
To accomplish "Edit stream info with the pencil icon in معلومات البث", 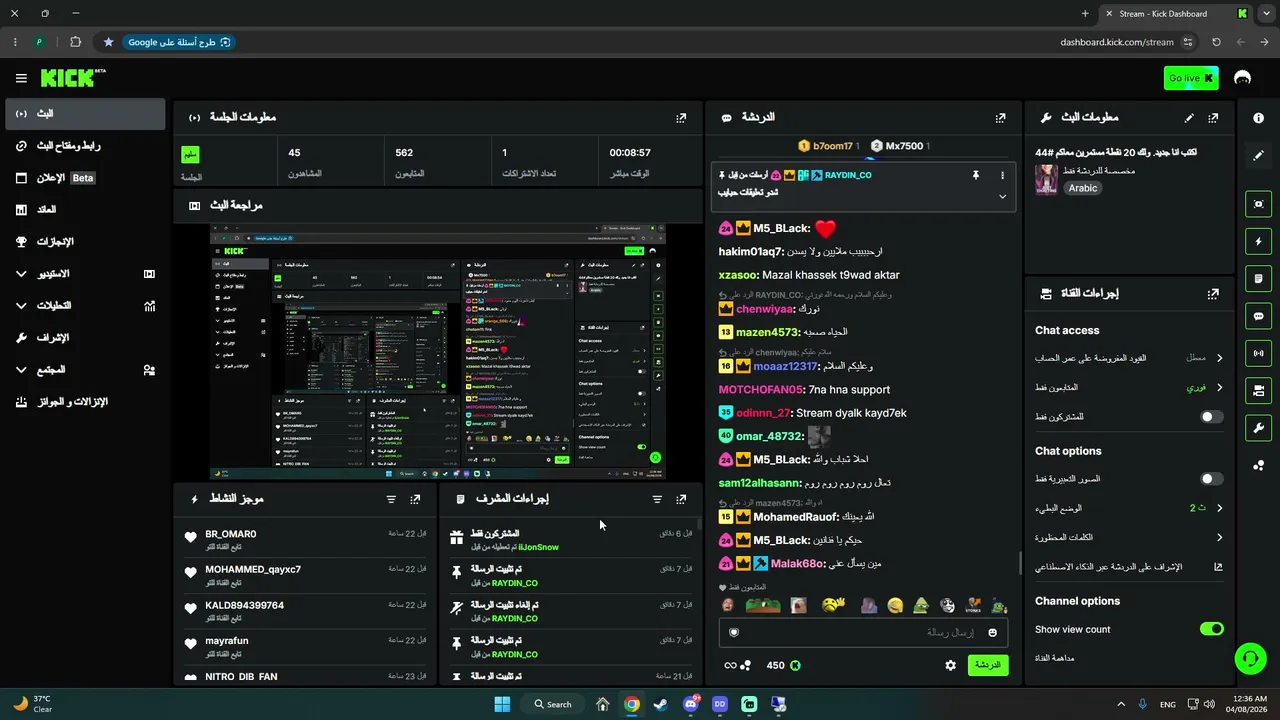I will click(x=1189, y=118).
